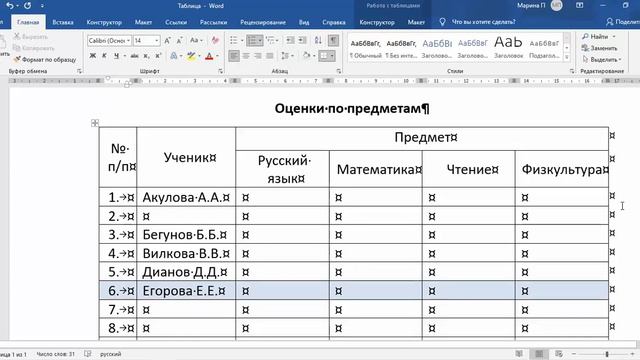Switch to Read Mode view icon
This screenshot has height=360, width=640.
(519, 354)
